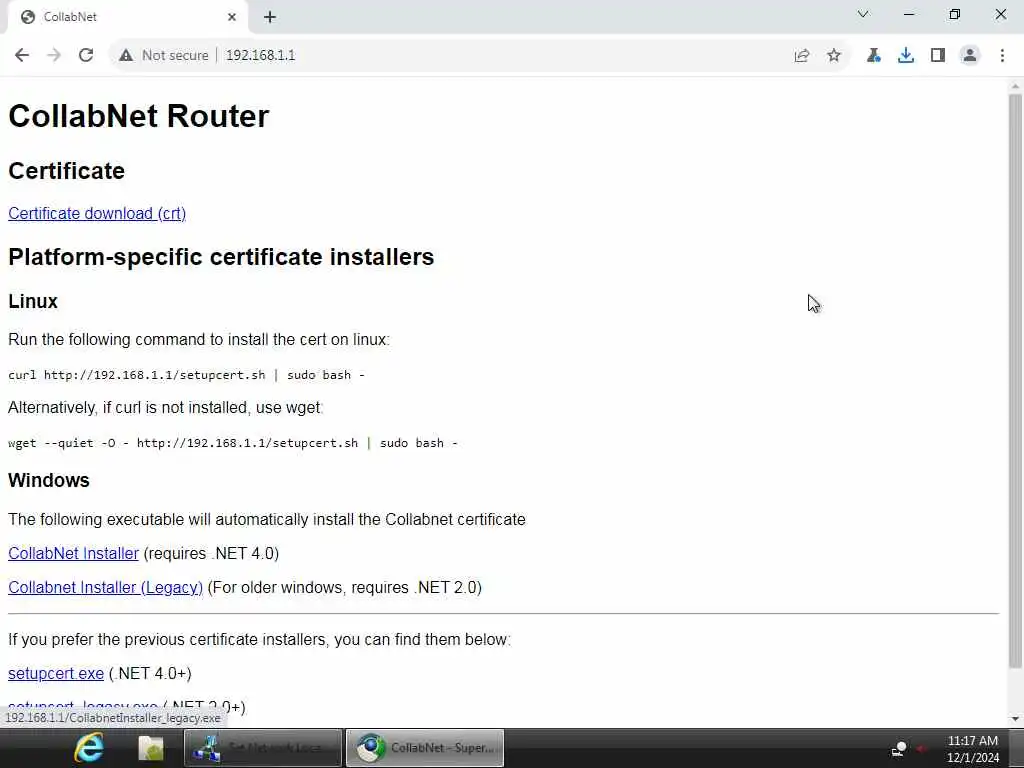Share this page icon in address bar
Image resolution: width=1024 pixels, height=768 pixels.
[x=802, y=56]
